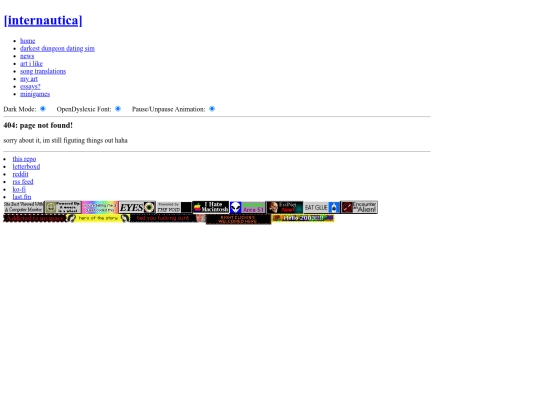Open the 'my art' page
This screenshot has width=540, height=405.
point(29,79)
